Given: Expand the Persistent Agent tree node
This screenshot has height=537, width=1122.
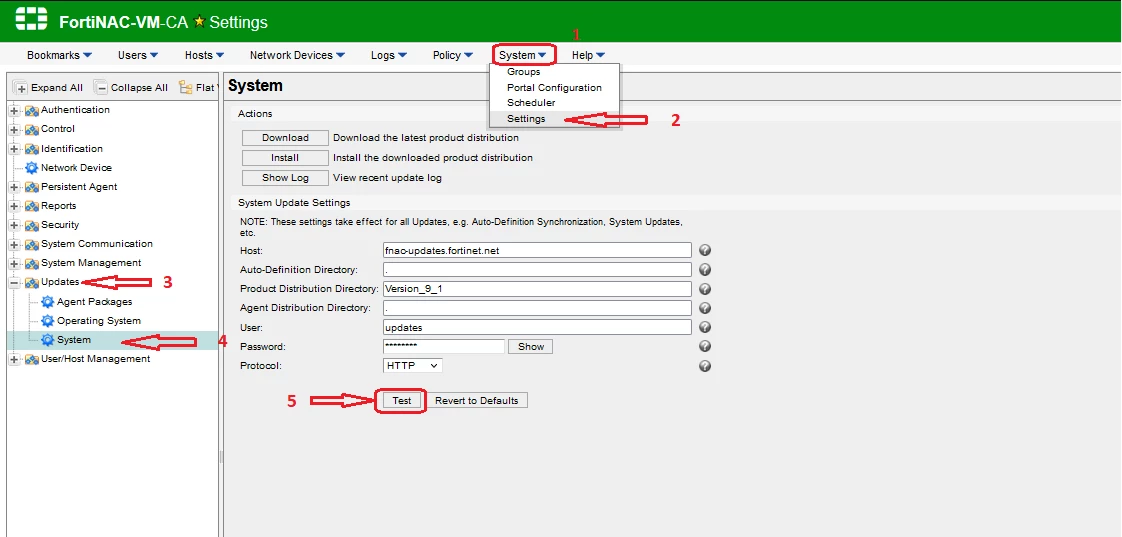Looking at the screenshot, I should click(x=14, y=187).
